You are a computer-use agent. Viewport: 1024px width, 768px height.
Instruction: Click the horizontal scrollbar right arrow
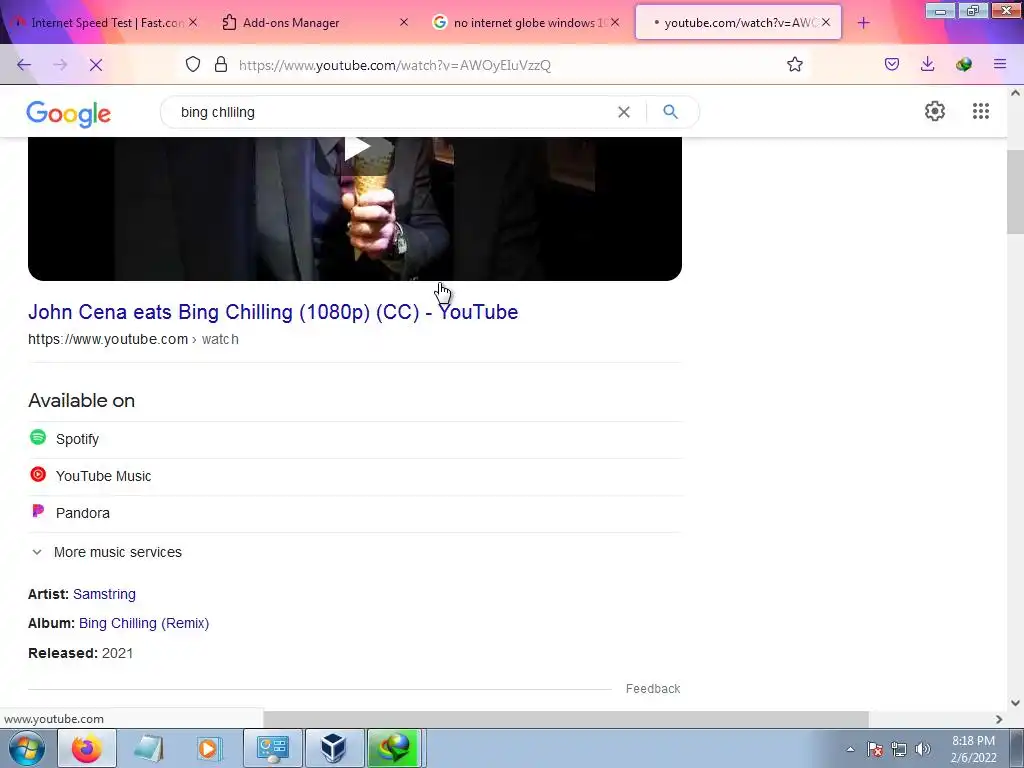coord(999,719)
